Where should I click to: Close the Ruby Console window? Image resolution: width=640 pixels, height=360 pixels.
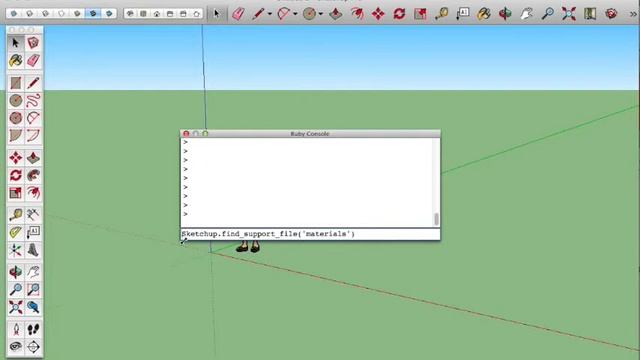coord(186,133)
